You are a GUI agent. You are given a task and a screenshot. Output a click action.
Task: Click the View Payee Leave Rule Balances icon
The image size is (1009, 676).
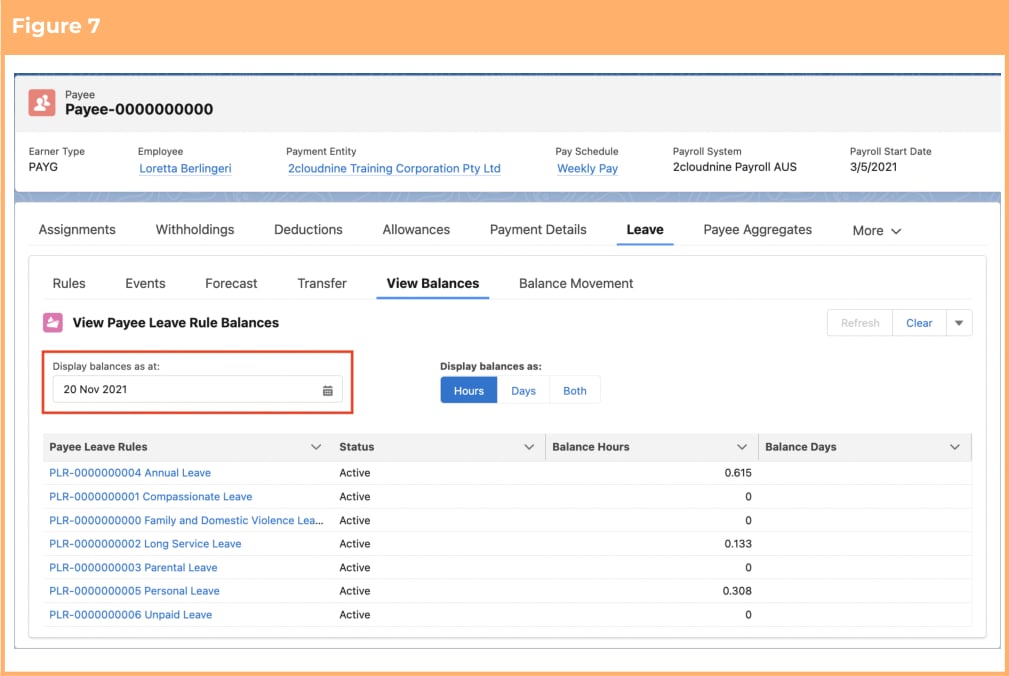[53, 322]
